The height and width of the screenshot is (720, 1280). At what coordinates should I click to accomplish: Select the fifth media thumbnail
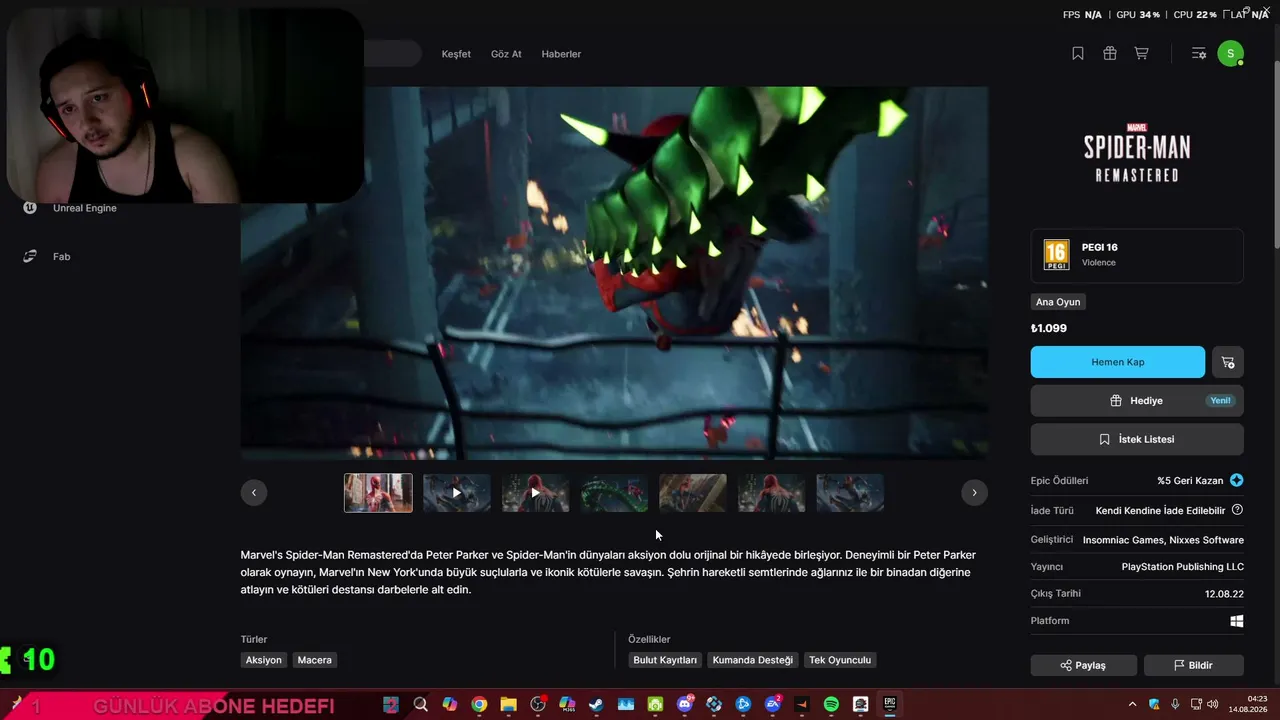tap(693, 493)
